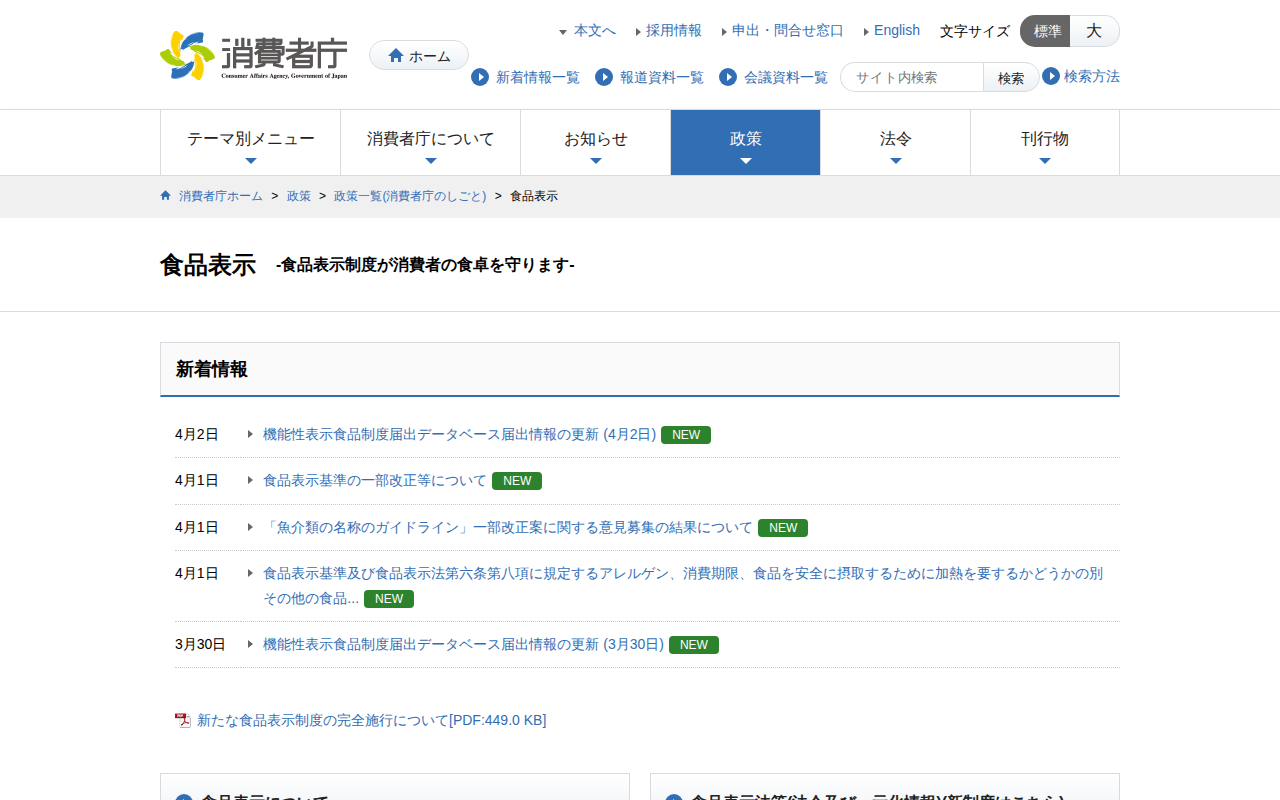Jump to 本文へ skip link

[594, 31]
